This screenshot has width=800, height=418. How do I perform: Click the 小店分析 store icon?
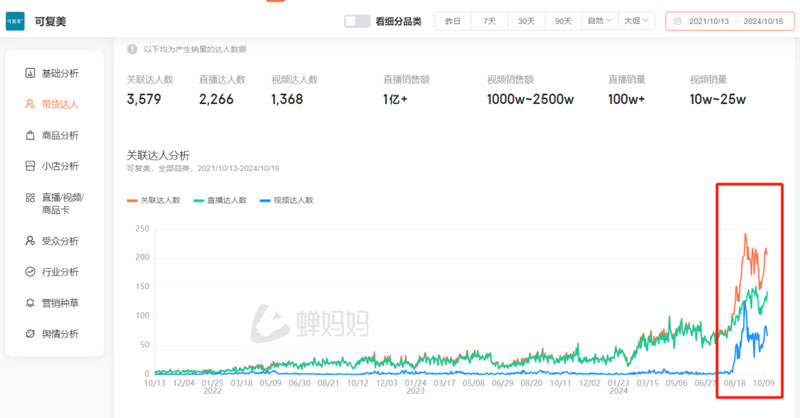click(x=31, y=166)
